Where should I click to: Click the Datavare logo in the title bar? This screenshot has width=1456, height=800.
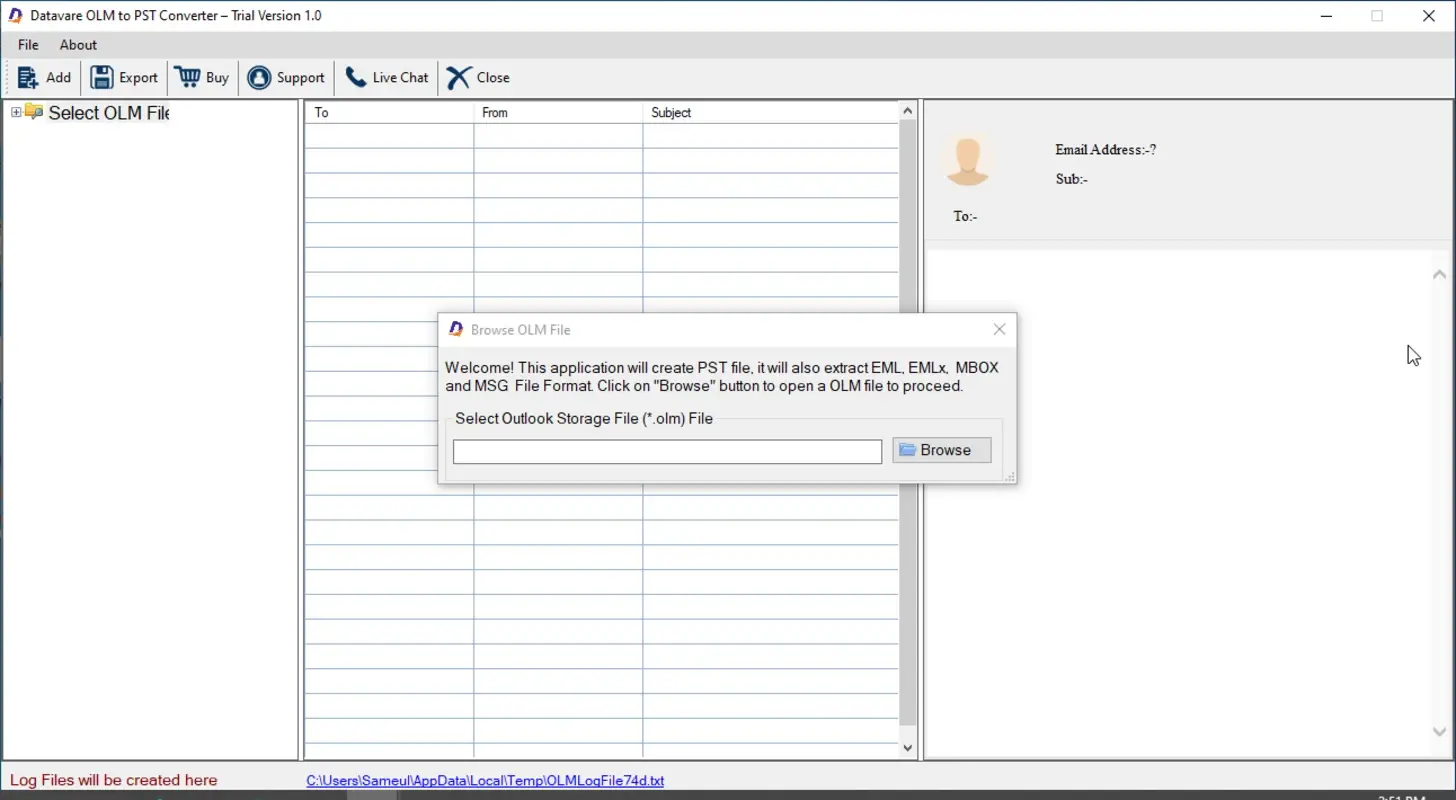pos(13,14)
